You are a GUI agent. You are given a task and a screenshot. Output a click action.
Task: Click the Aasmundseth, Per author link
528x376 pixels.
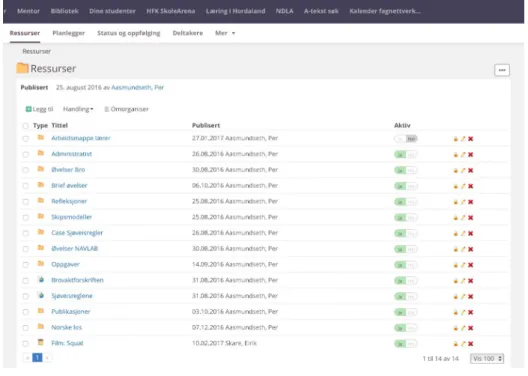(137, 88)
